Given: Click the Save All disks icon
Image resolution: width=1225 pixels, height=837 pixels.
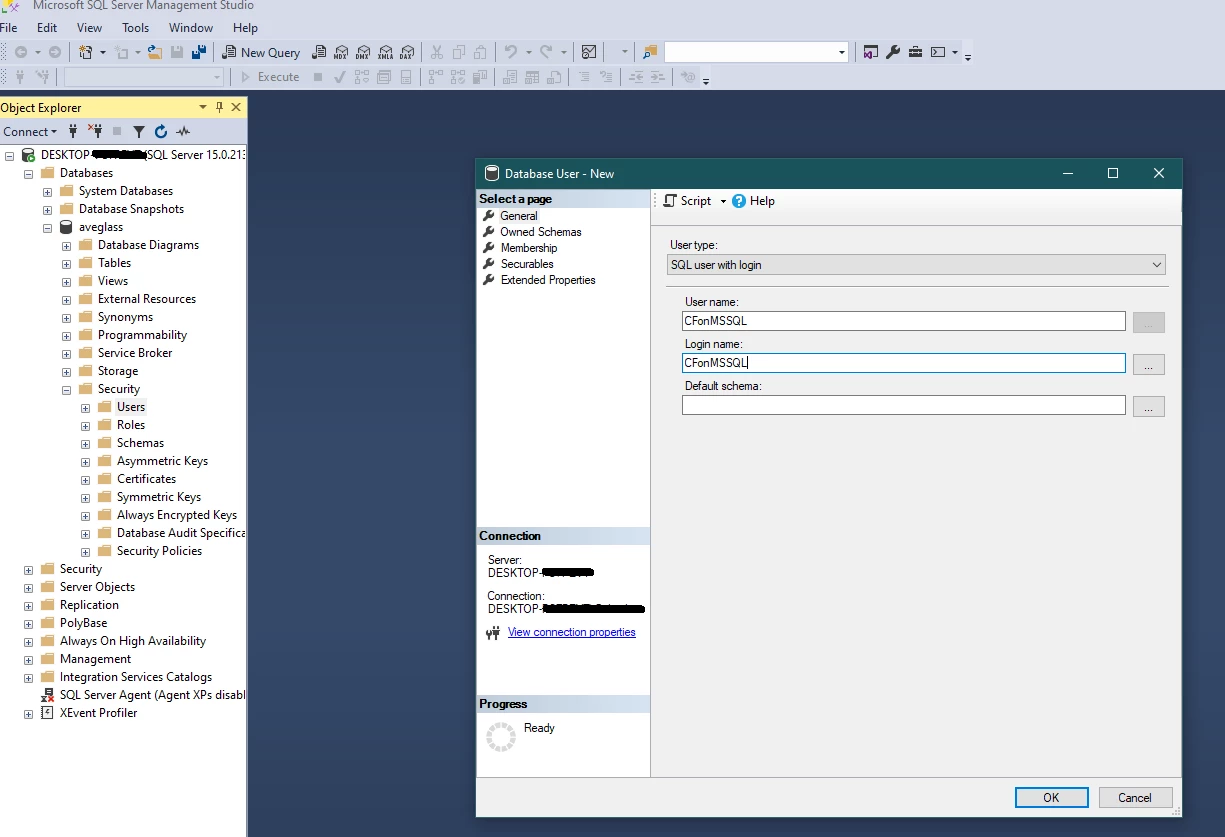Looking at the screenshot, I should coord(199,52).
